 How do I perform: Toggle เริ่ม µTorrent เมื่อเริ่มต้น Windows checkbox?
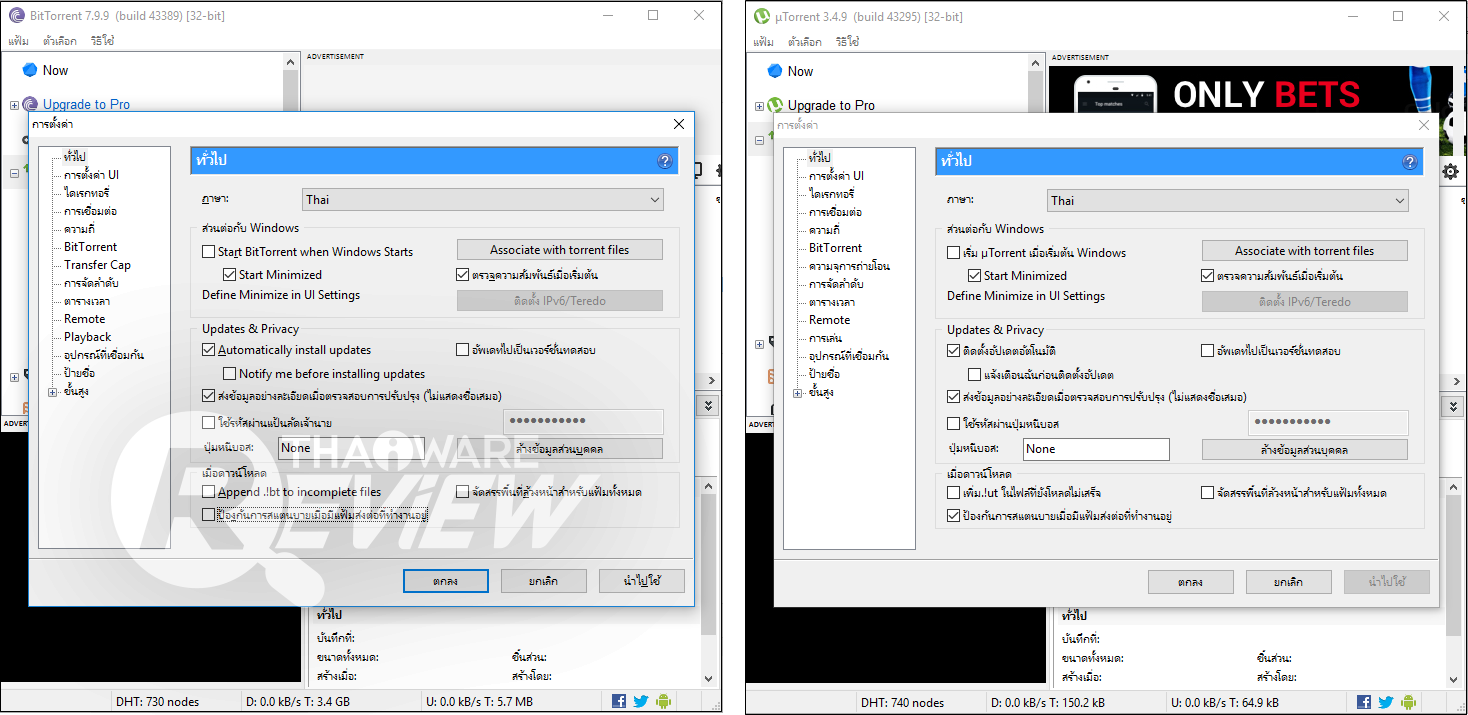[x=954, y=253]
